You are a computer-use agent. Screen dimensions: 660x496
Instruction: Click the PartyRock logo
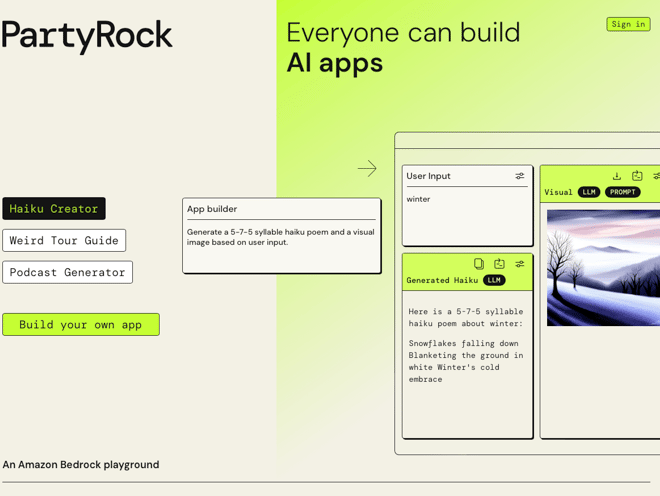(87, 36)
